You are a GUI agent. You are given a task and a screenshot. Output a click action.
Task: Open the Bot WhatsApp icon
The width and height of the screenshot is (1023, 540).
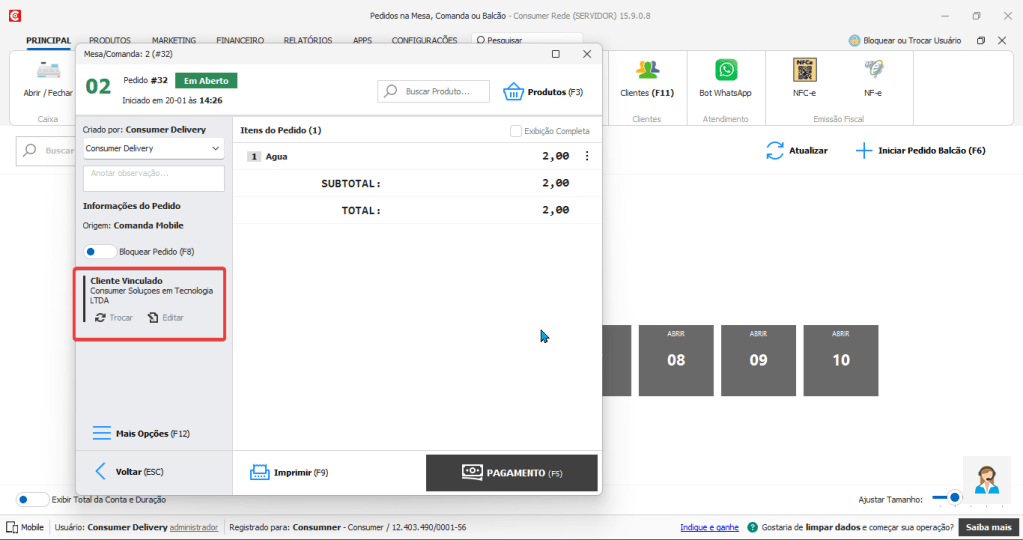click(x=725, y=71)
